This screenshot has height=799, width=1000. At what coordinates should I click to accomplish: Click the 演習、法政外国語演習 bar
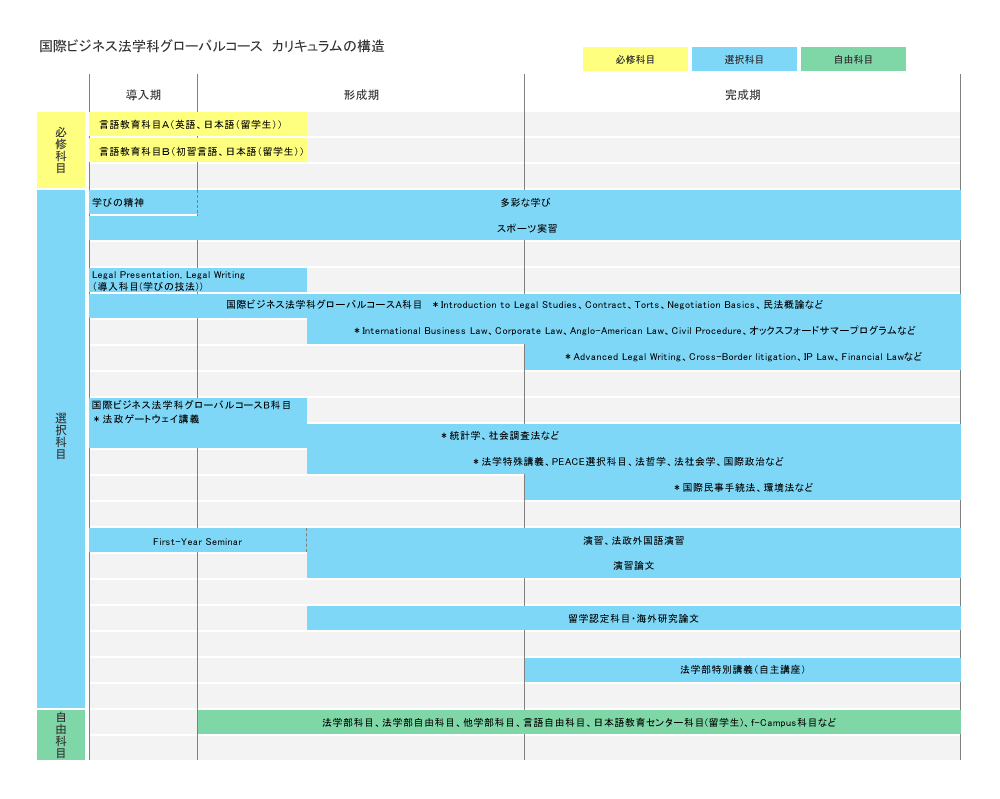pyautogui.click(x=634, y=540)
